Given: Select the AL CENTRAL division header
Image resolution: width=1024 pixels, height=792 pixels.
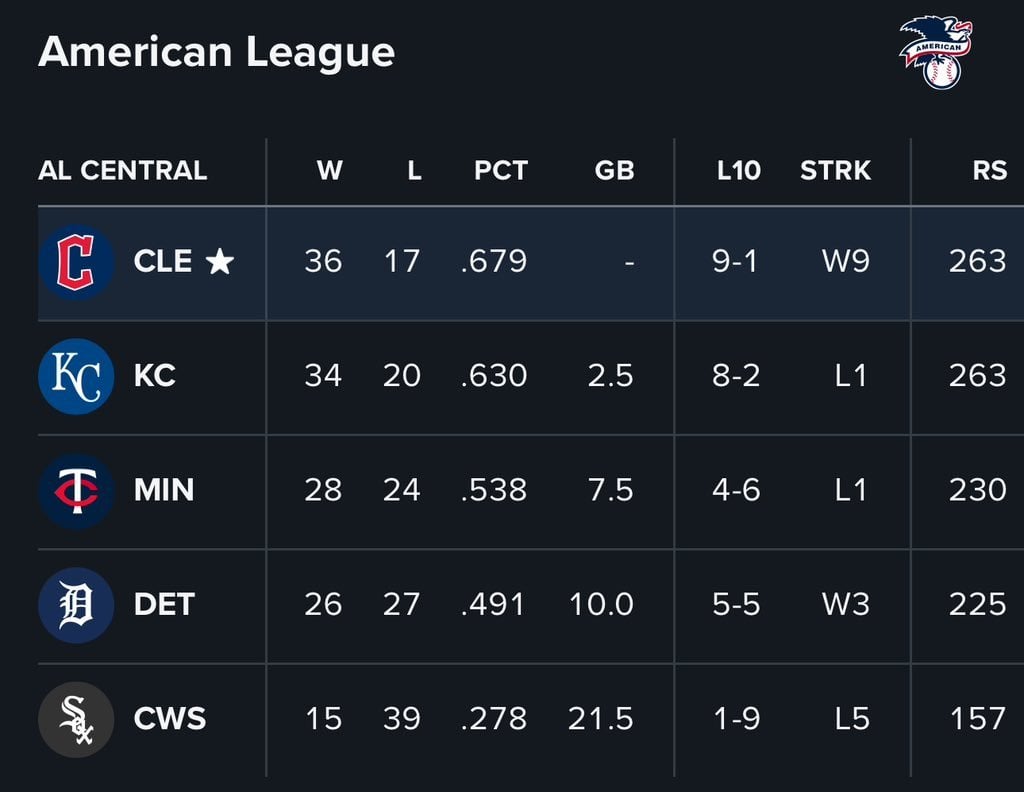Looking at the screenshot, I should [x=123, y=170].
